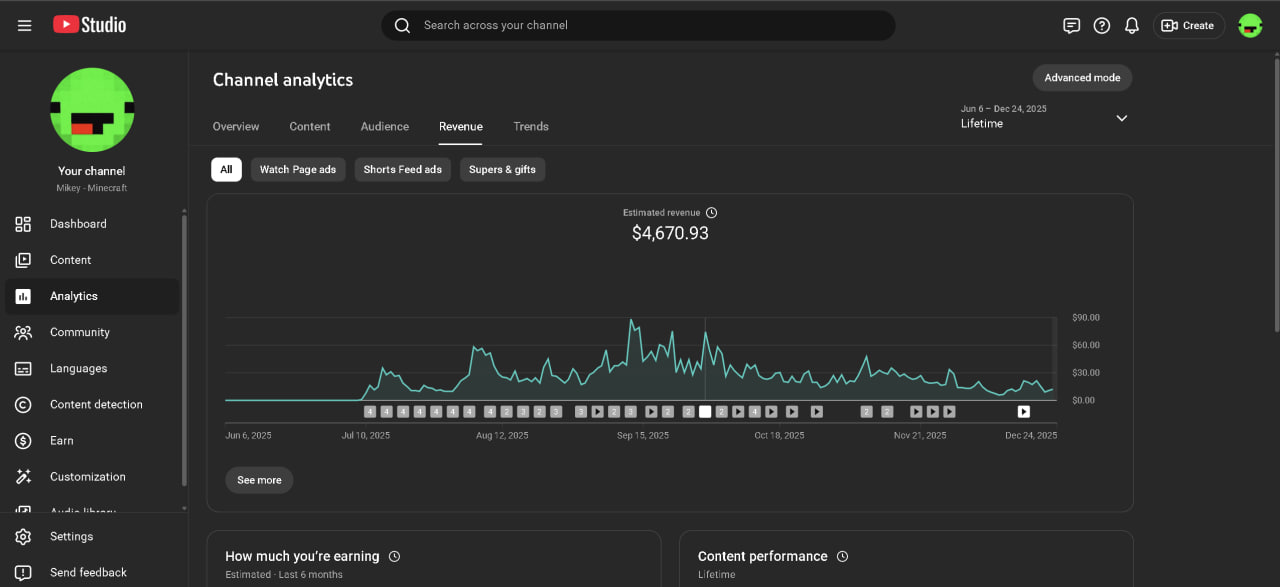Open Customization in the sidebar
The image size is (1280, 587).
(88, 477)
